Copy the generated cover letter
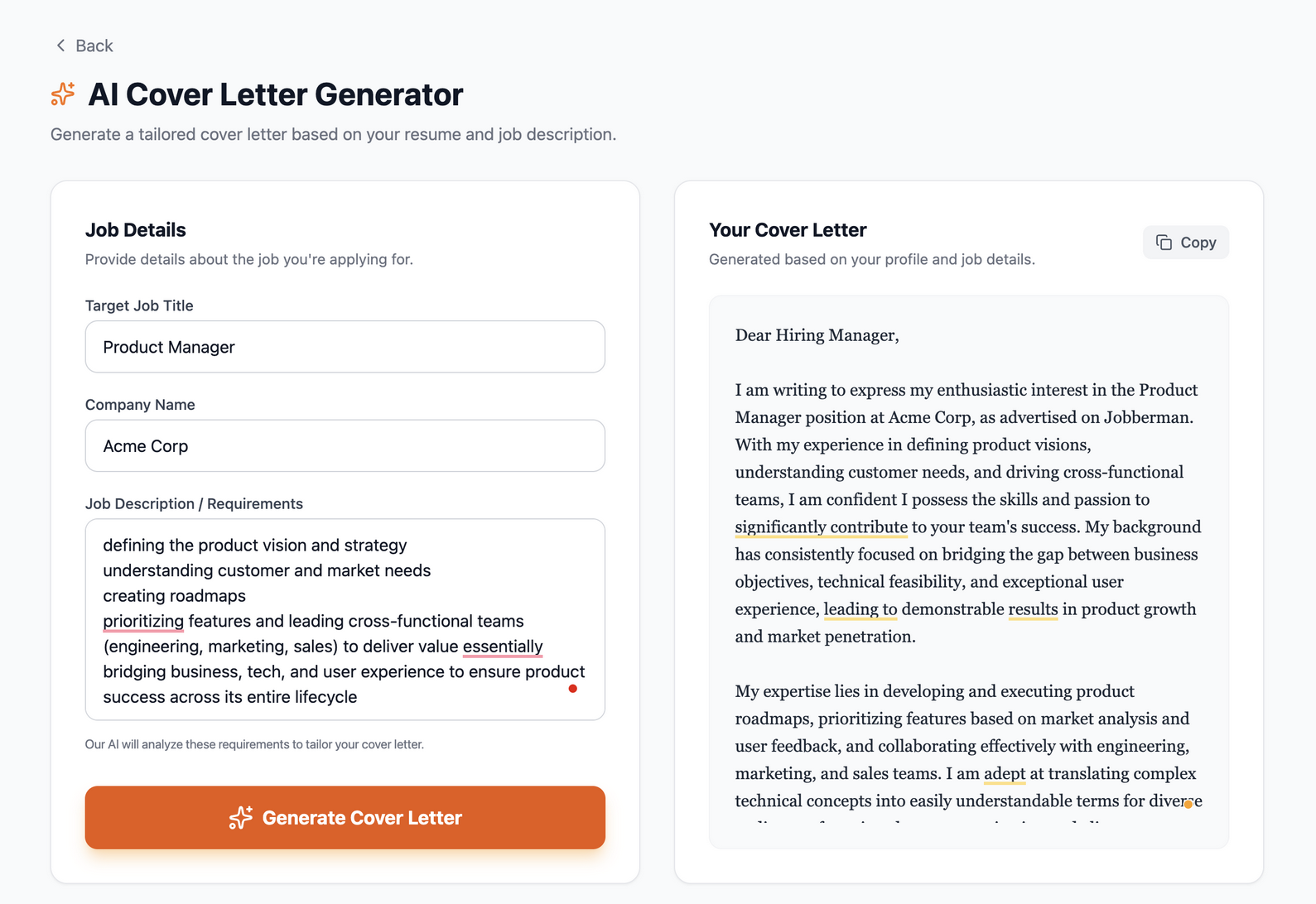Screen dimensions: 1316x904 1185,242
